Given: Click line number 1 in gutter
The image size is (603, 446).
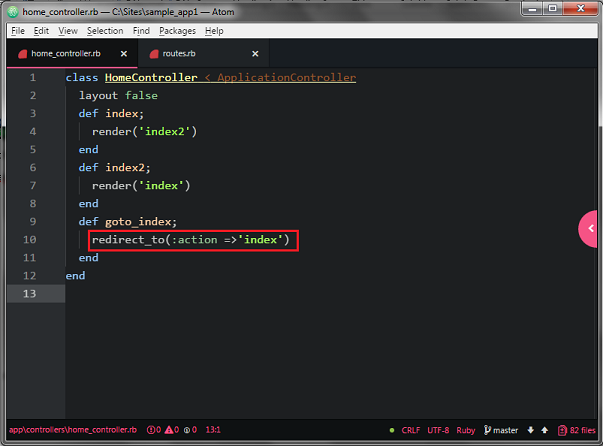Looking at the screenshot, I should pos(33,78).
